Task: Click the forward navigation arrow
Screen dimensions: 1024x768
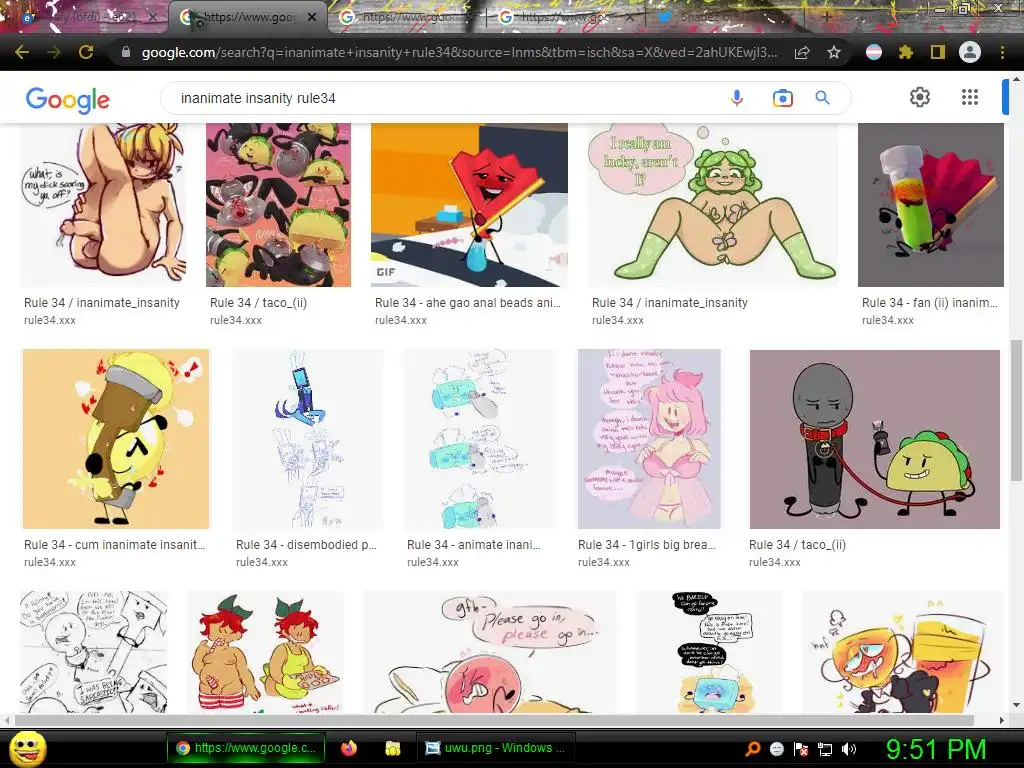Action: [54, 52]
